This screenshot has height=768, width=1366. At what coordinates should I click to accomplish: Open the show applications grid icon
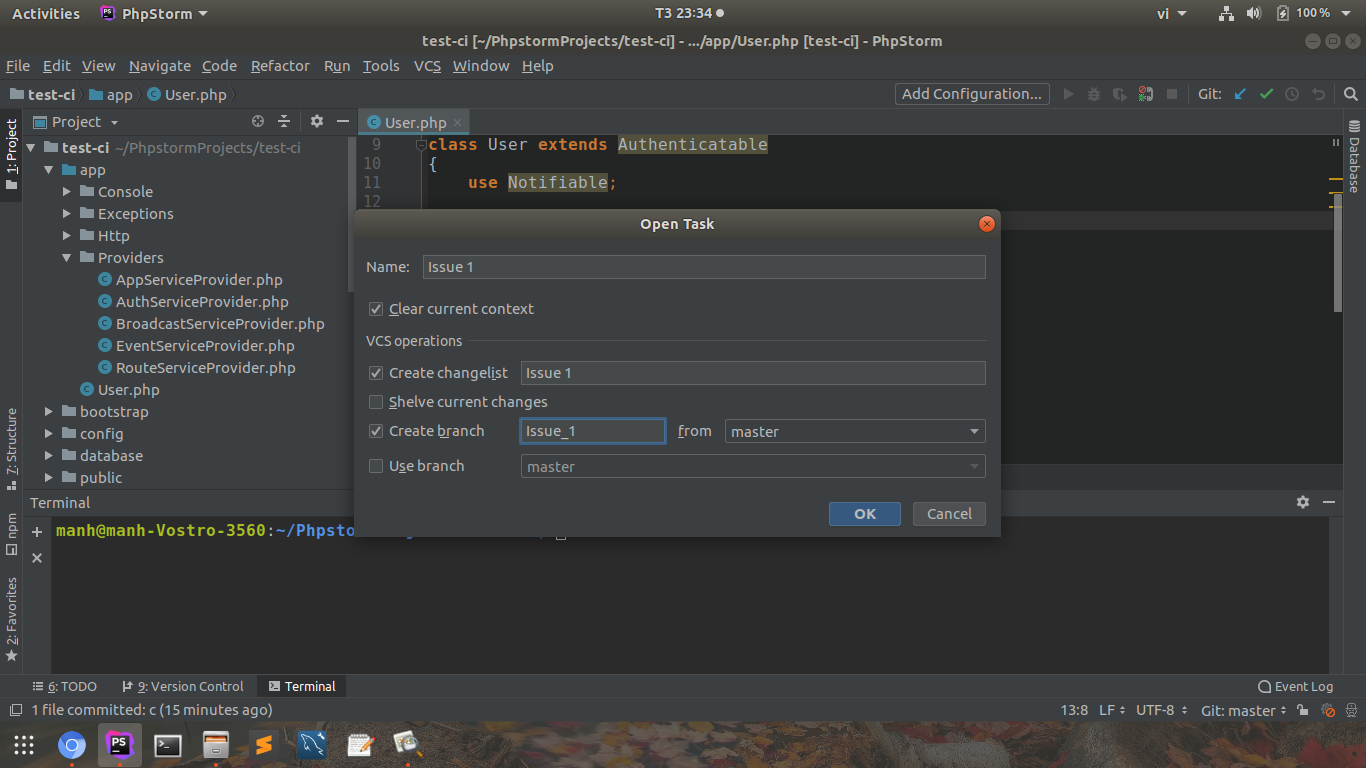23,745
